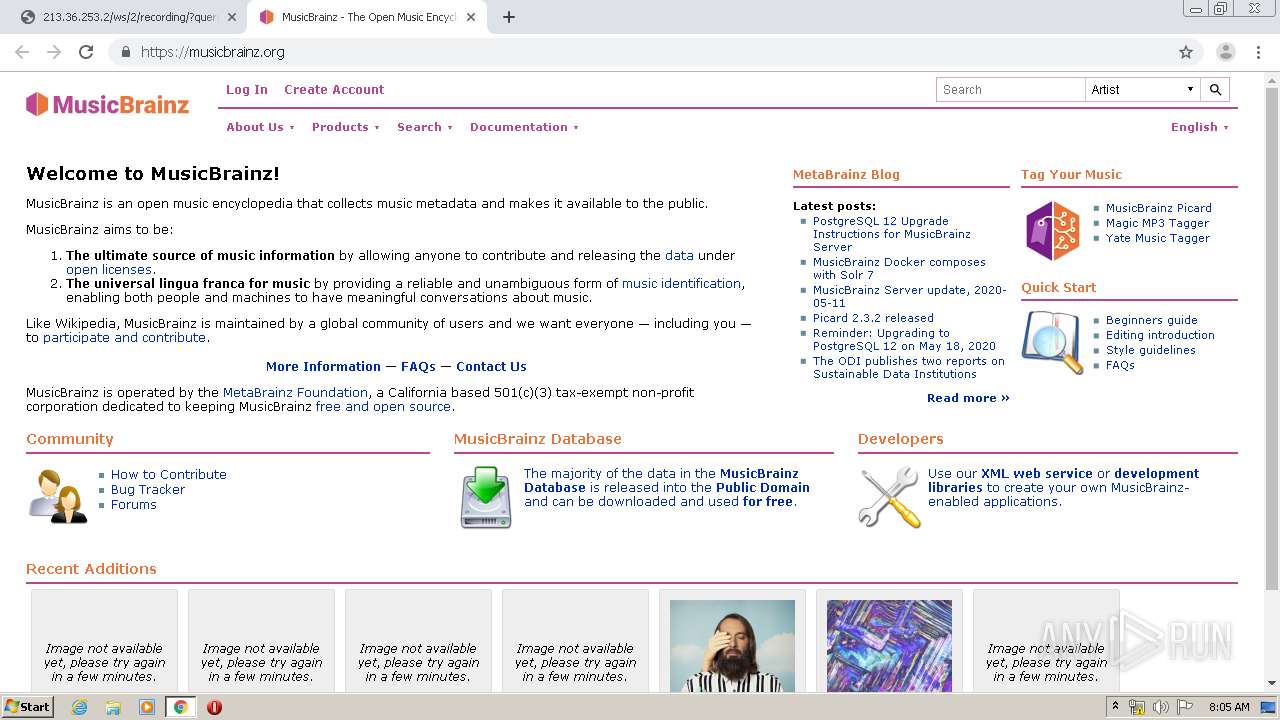View site info via padlock icon
The height and width of the screenshot is (720, 1280).
pos(125,52)
